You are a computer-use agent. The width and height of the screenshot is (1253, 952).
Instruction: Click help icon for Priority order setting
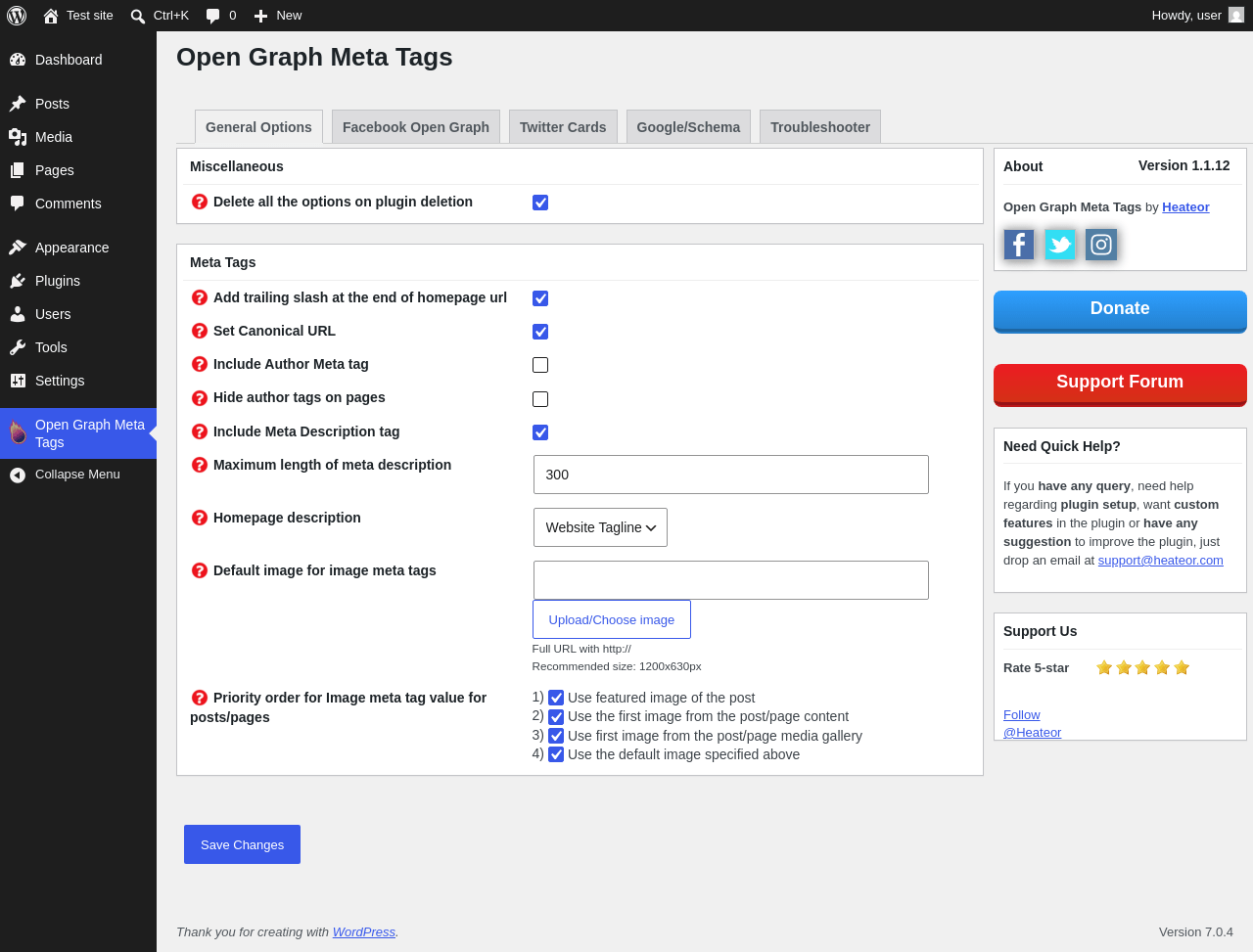pyautogui.click(x=200, y=698)
